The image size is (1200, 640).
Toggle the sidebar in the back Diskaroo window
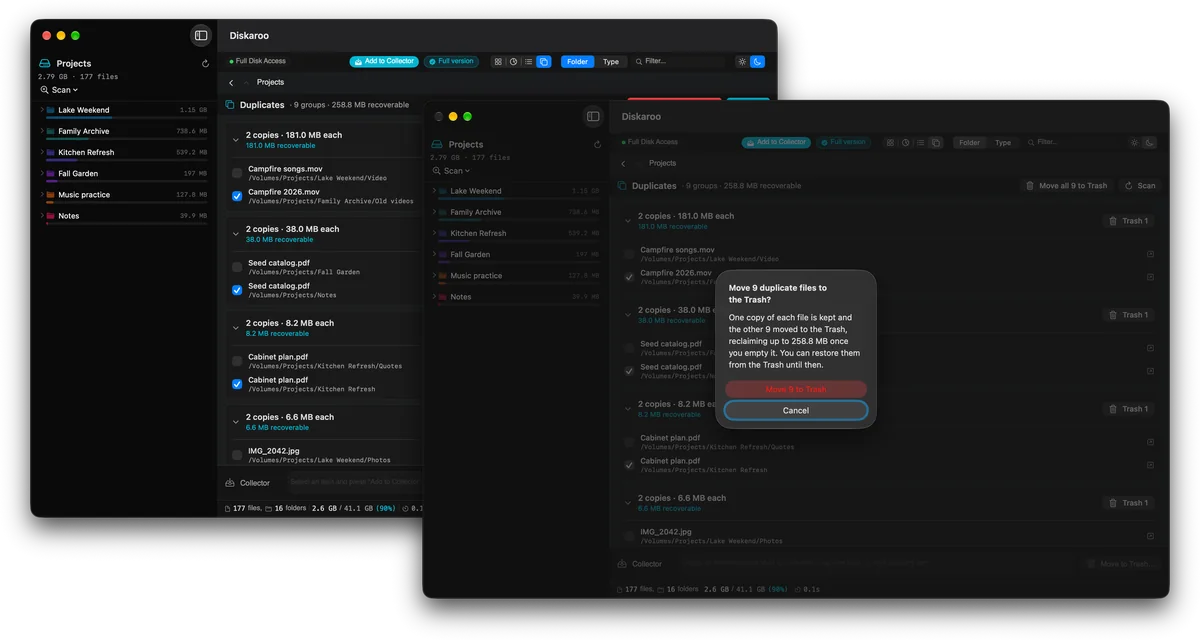(x=201, y=36)
